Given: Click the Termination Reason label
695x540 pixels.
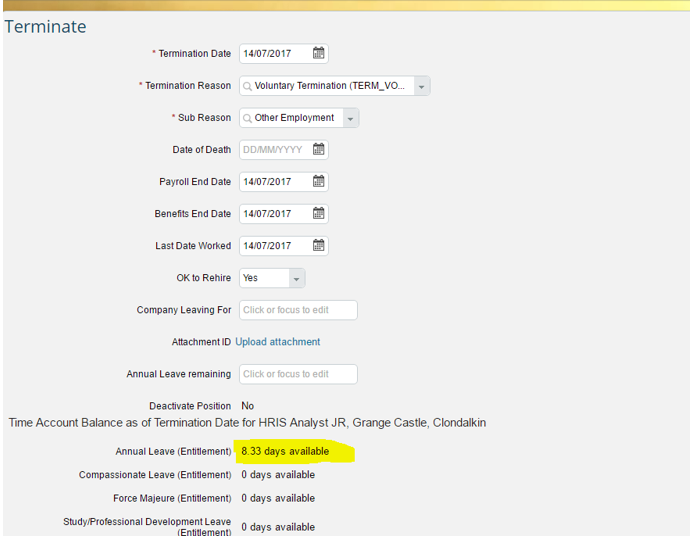Looking at the screenshot, I should (x=188, y=86).
